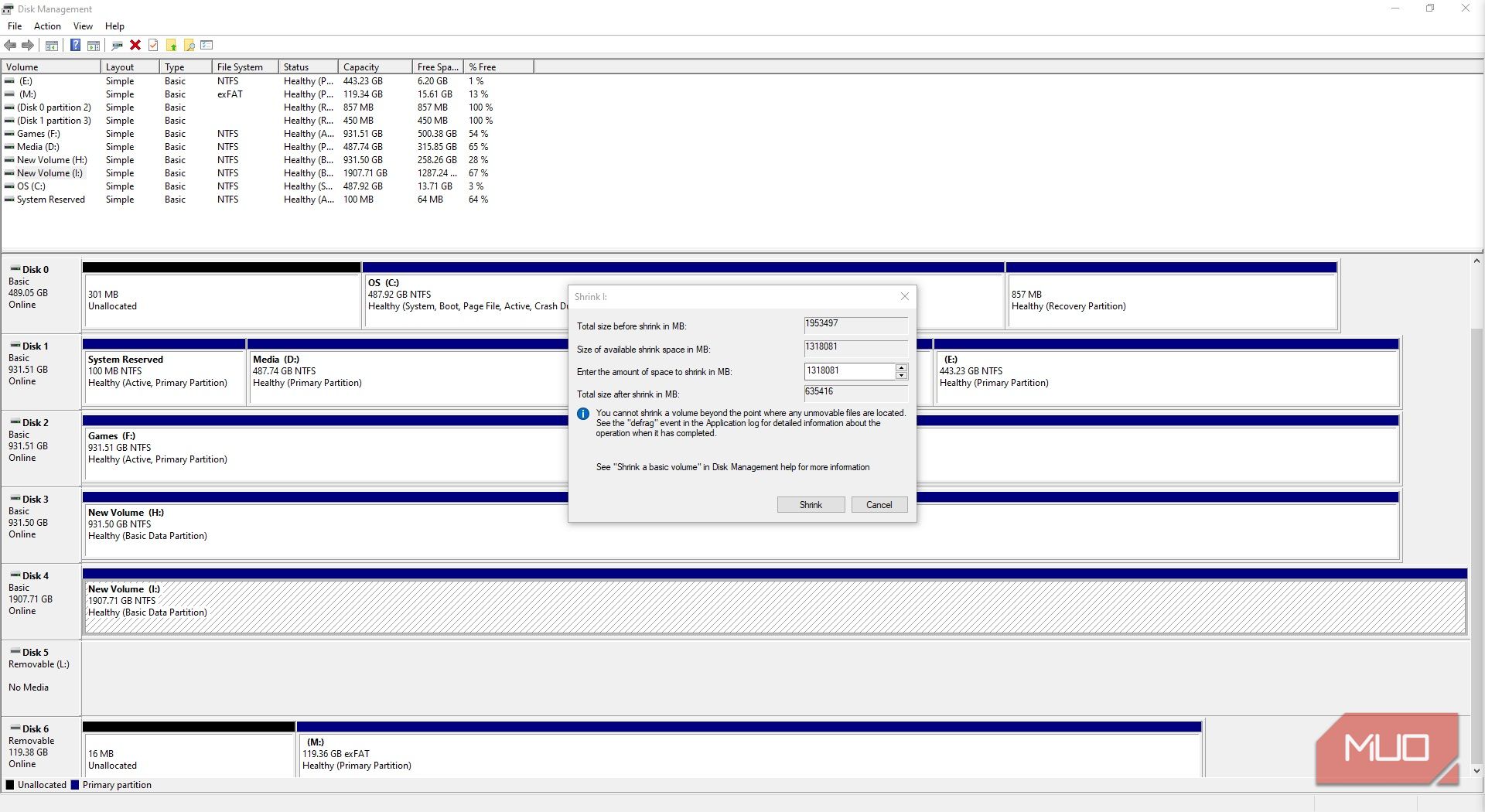The width and height of the screenshot is (1485, 812).
Task: Increase shrink amount with up spinner arrow
Action: pos(901,367)
